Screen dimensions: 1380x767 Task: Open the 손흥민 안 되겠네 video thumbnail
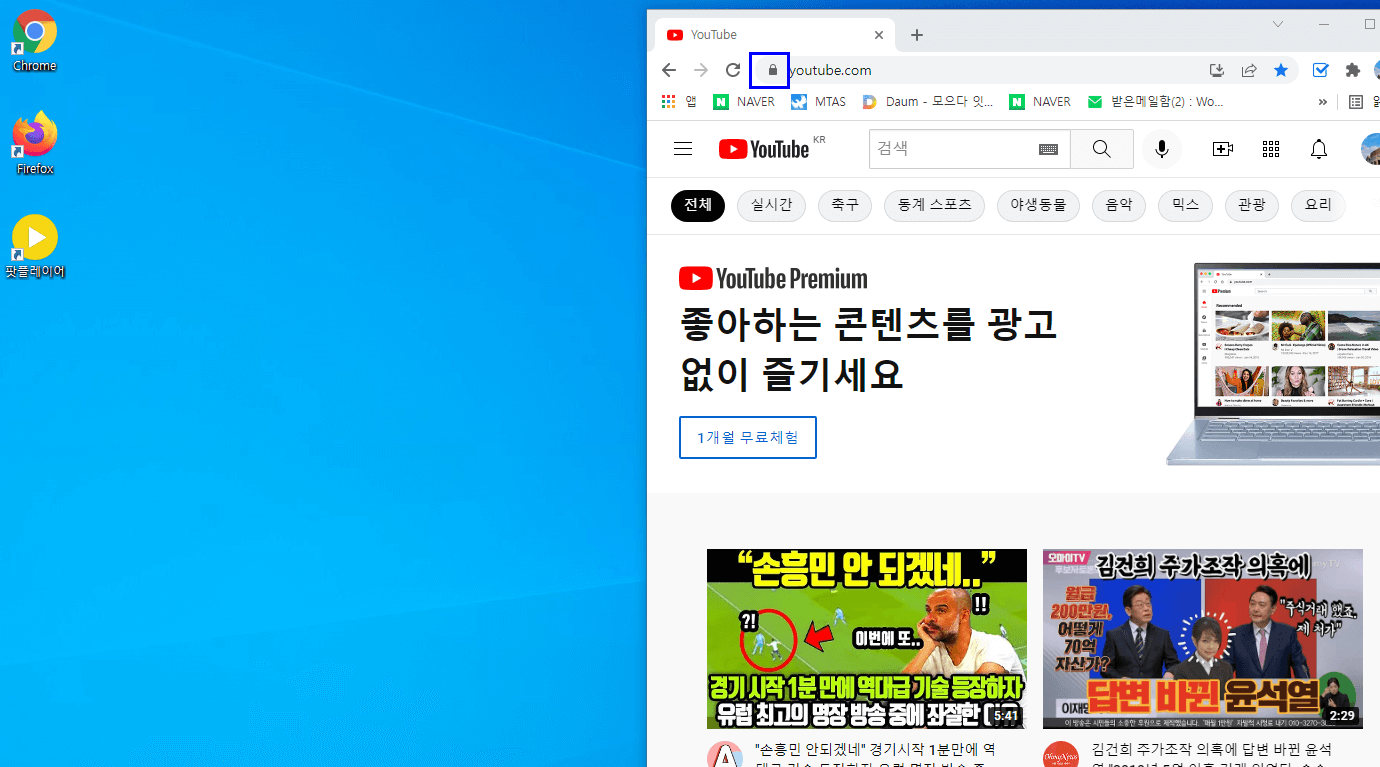coord(867,639)
